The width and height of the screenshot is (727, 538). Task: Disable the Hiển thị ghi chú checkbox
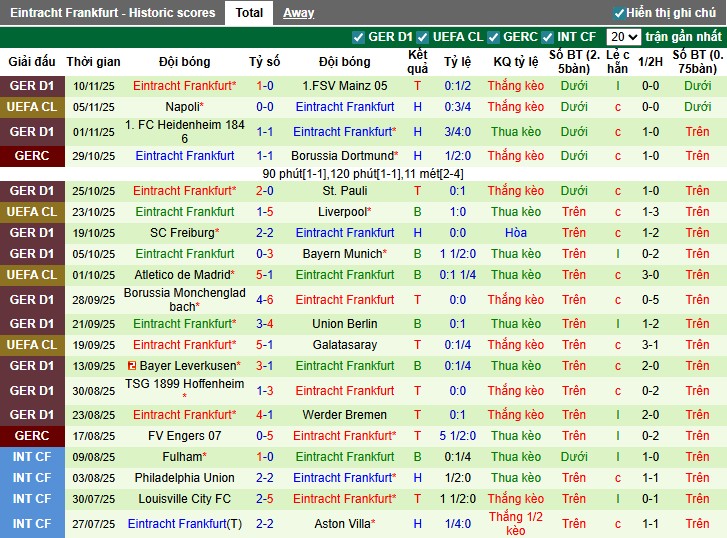coord(619,13)
